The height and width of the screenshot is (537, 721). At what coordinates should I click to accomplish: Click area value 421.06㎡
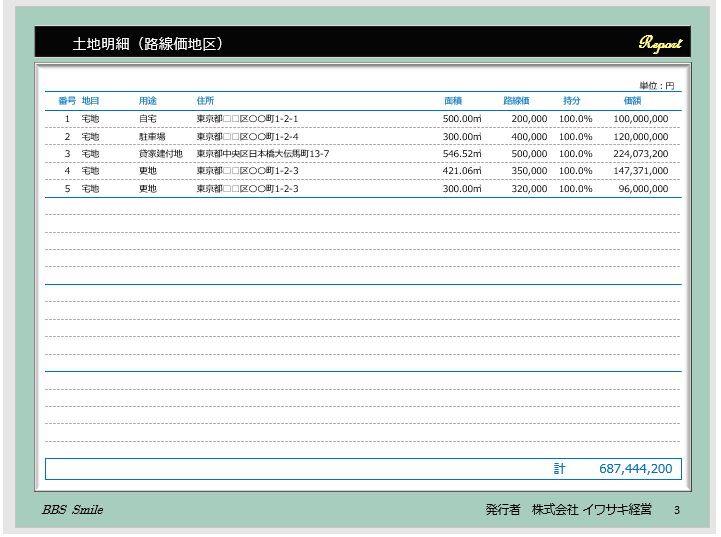pos(462,171)
